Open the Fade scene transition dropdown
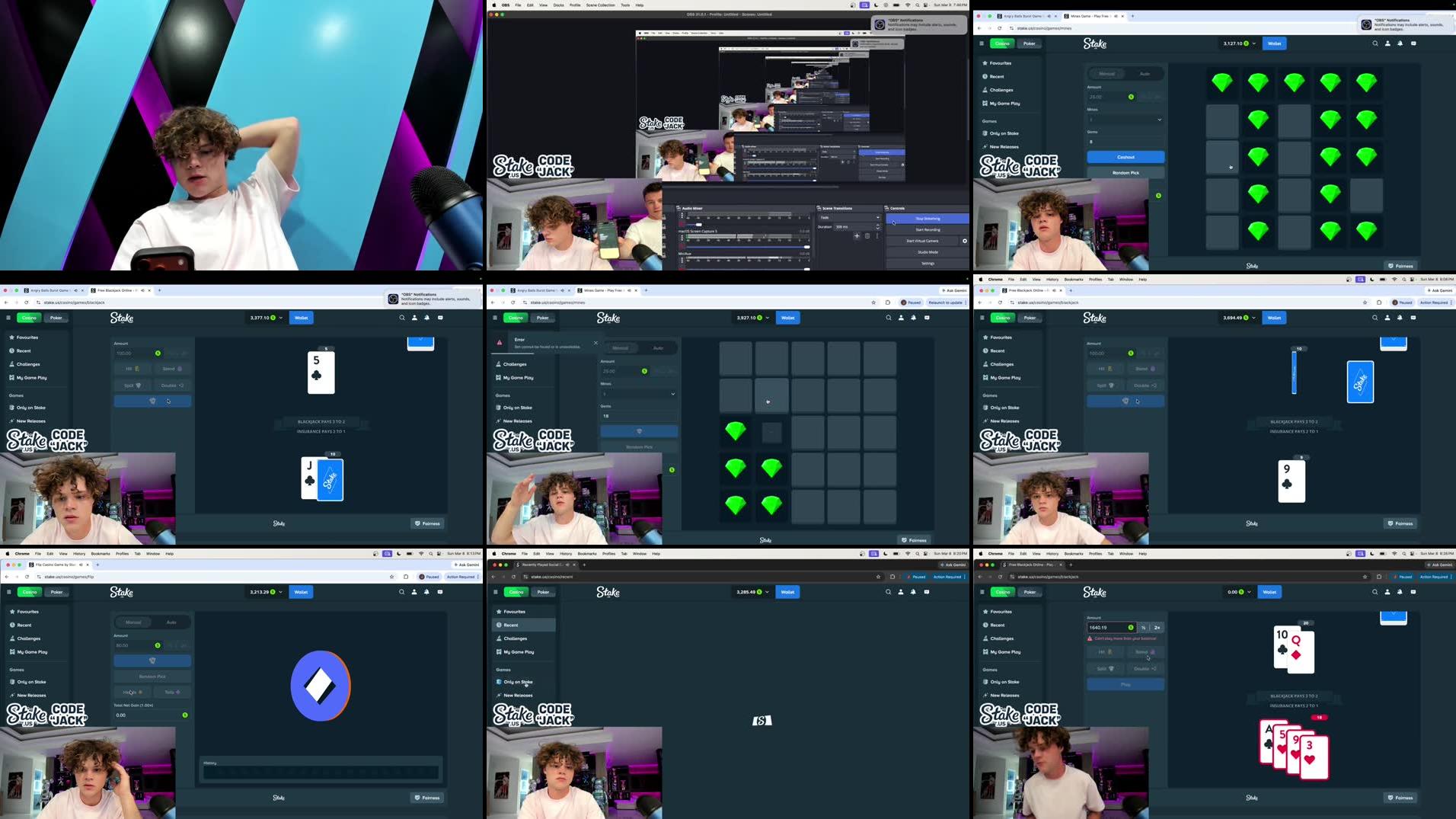The height and width of the screenshot is (819, 1456). click(848, 217)
